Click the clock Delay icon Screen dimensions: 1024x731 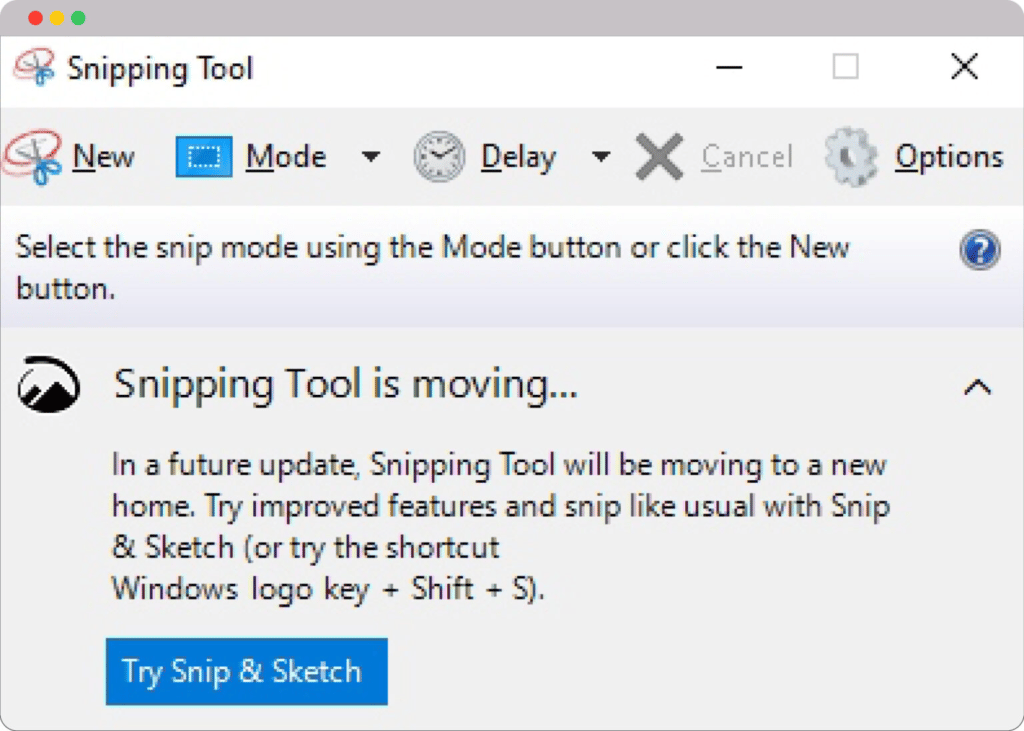tap(440, 157)
